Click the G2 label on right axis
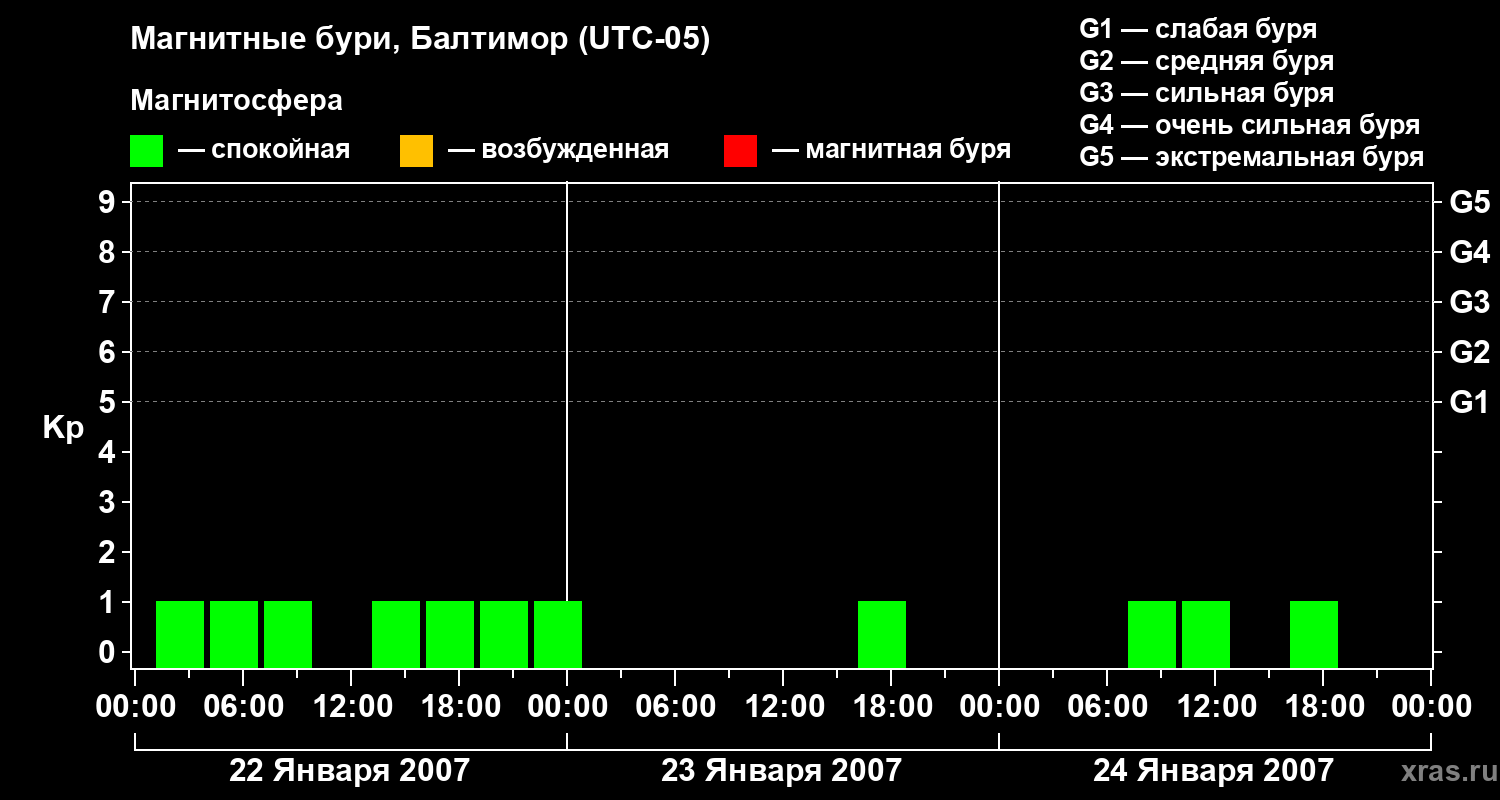This screenshot has width=1500, height=800. point(1469,352)
